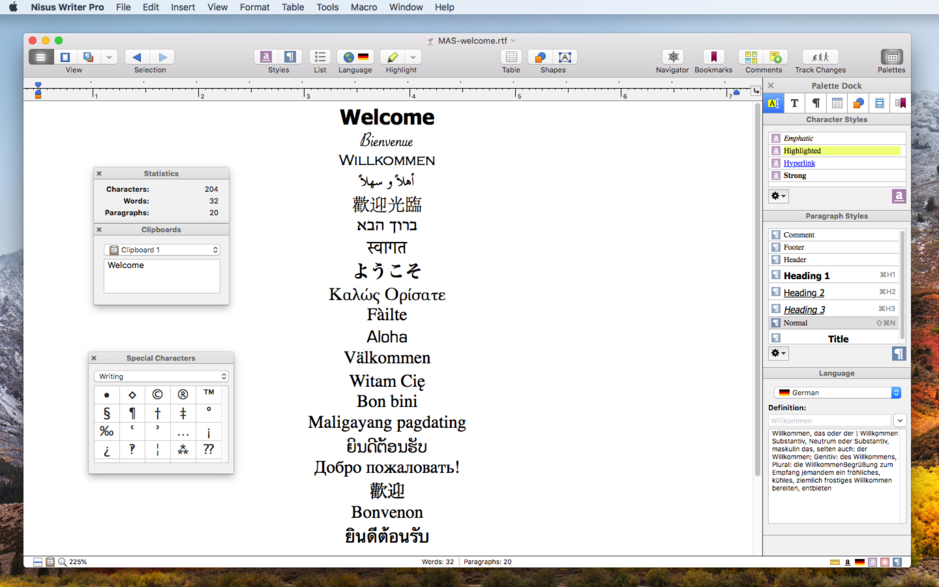Switch to draft view mode icon

pyautogui.click(x=41, y=57)
